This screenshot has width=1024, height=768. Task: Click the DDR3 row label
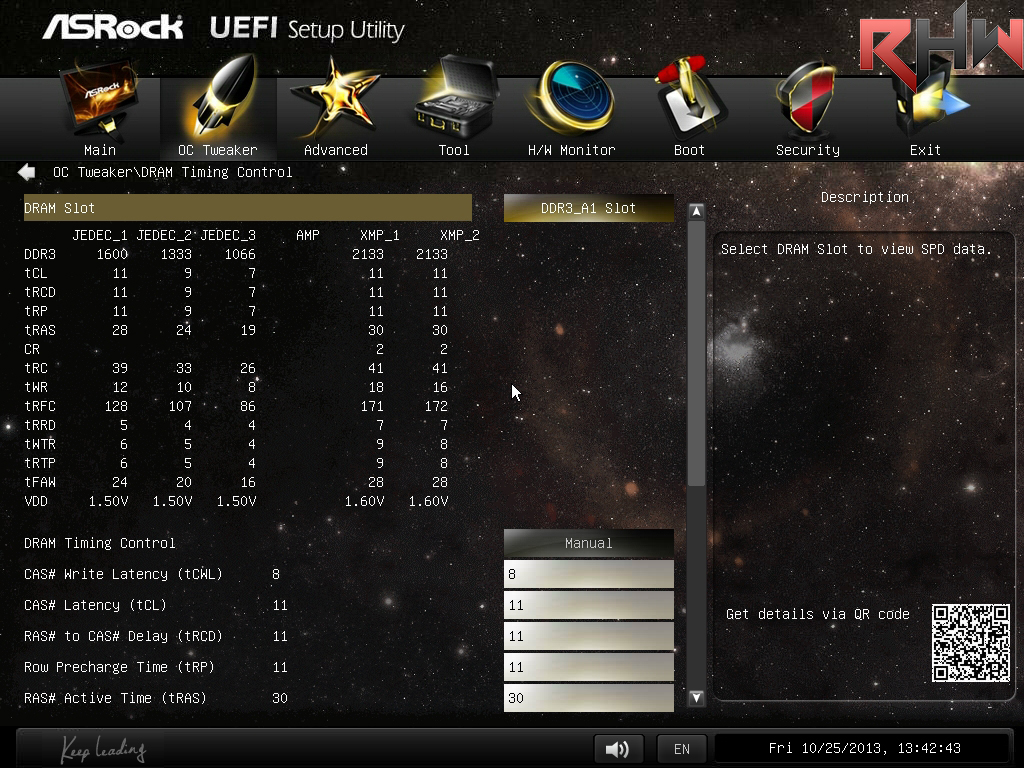pos(40,254)
